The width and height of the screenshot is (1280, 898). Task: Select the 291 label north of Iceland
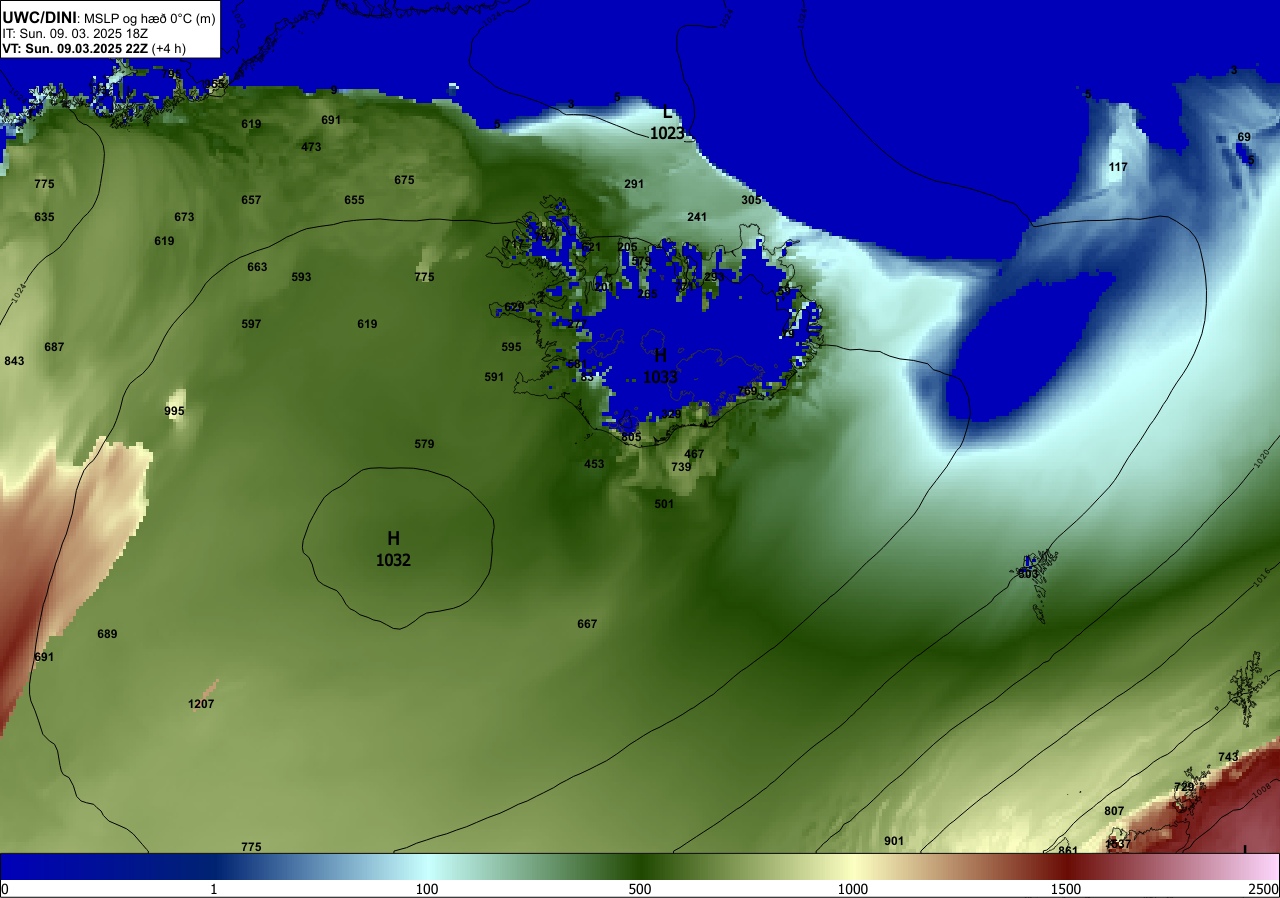coord(634,184)
